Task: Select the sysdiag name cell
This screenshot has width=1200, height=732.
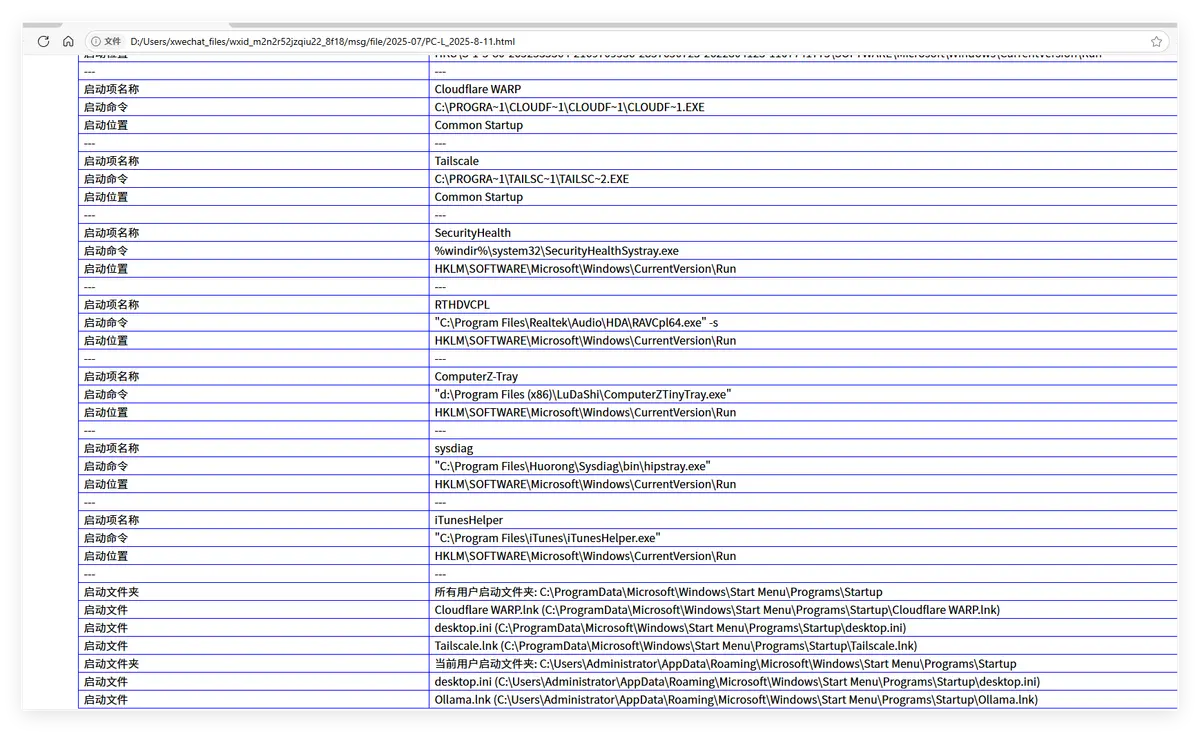Action: pyautogui.click(x=803, y=449)
